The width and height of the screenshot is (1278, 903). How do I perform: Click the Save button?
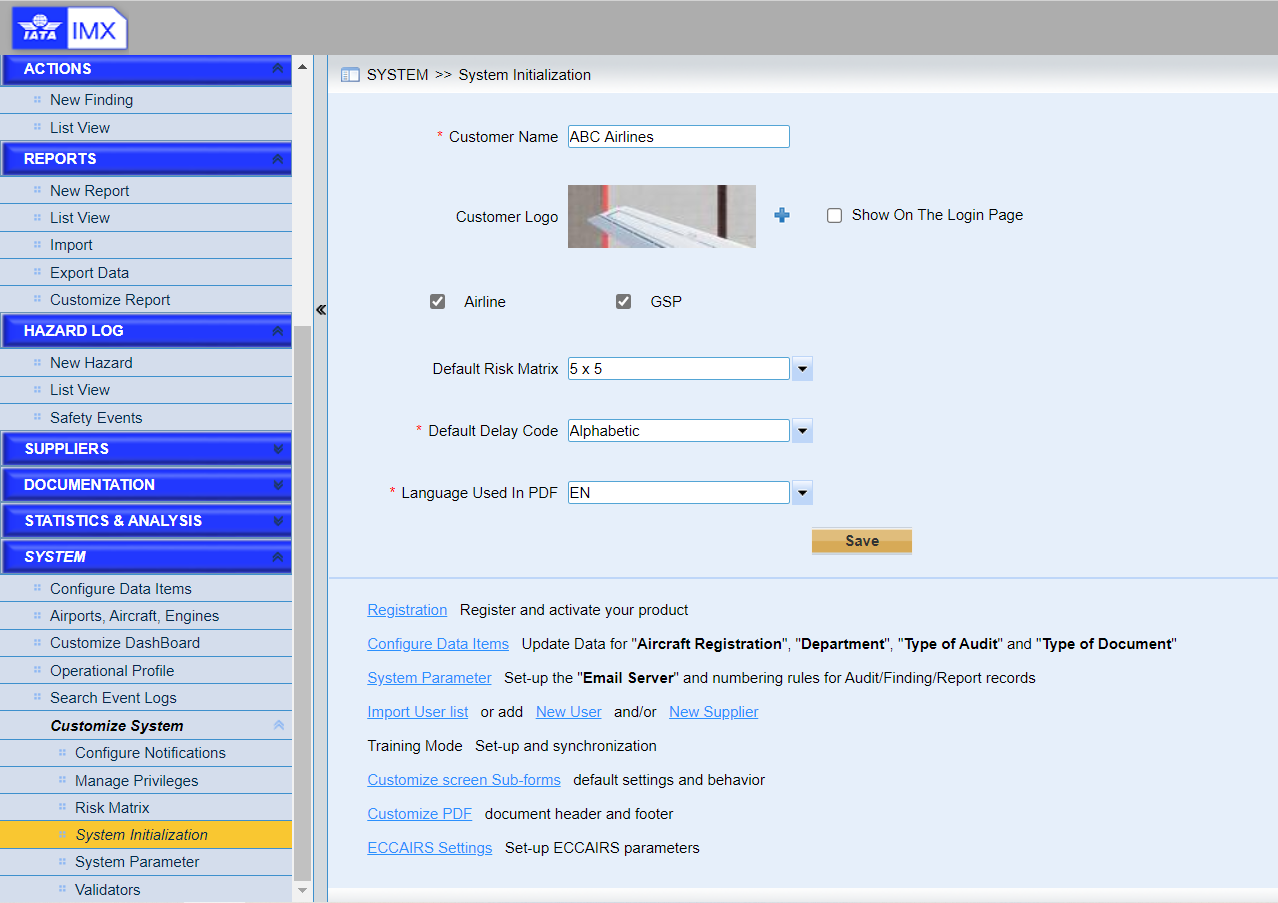point(861,541)
